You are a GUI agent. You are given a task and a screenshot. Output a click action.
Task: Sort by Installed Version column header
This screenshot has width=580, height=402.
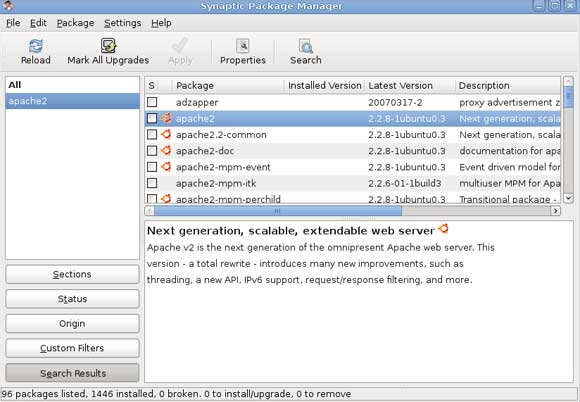click(x=324, y=85)
